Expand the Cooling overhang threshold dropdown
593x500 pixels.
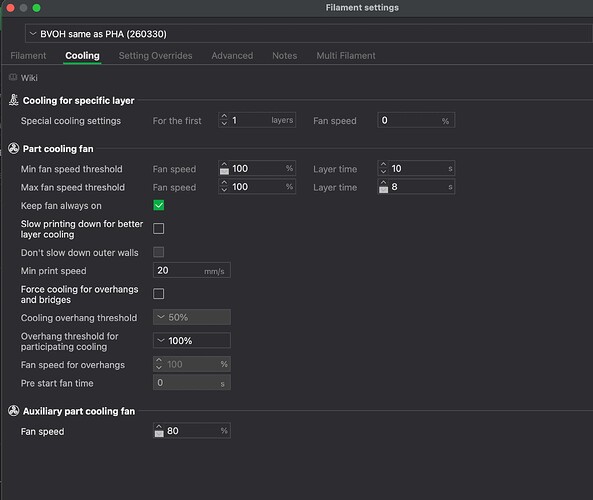pos(192,317)
